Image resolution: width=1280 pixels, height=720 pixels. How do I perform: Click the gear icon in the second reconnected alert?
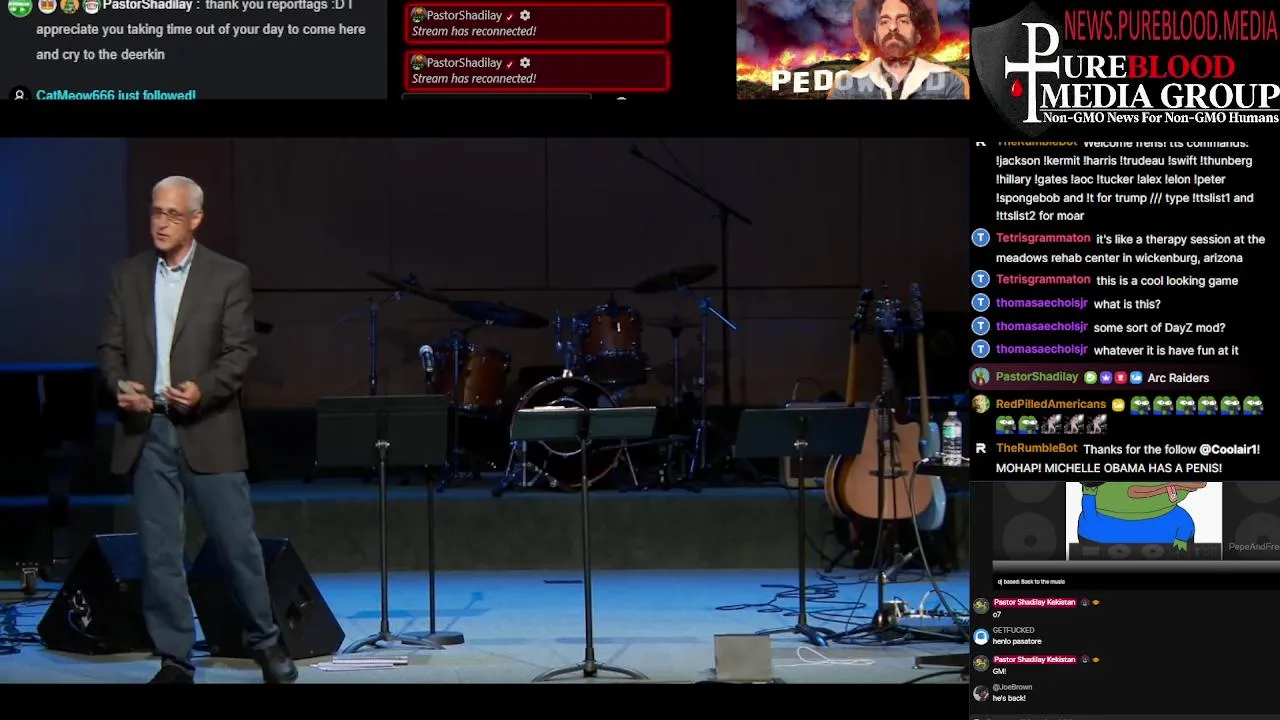(525, 63)
